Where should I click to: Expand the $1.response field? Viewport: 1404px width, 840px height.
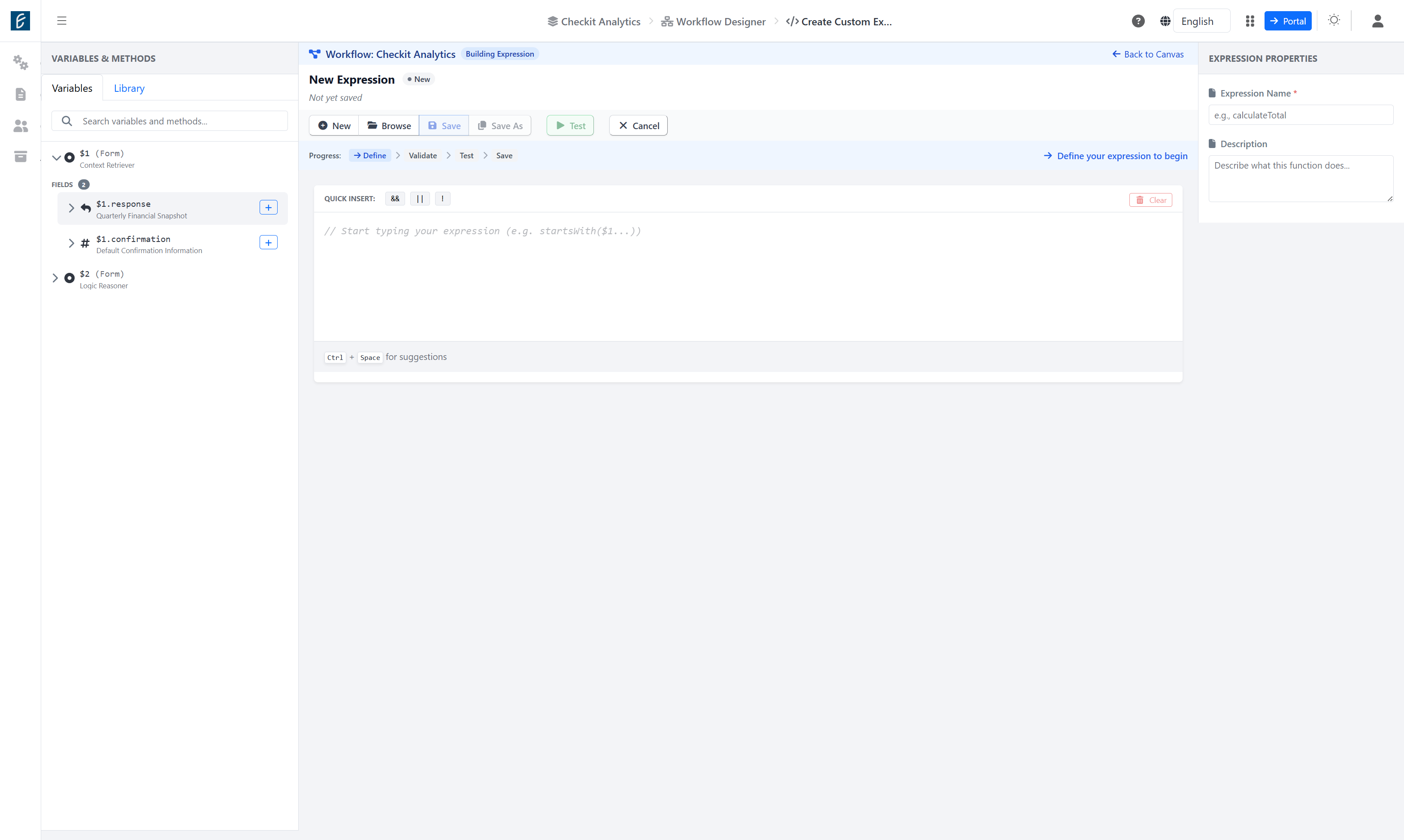[71, 208]
